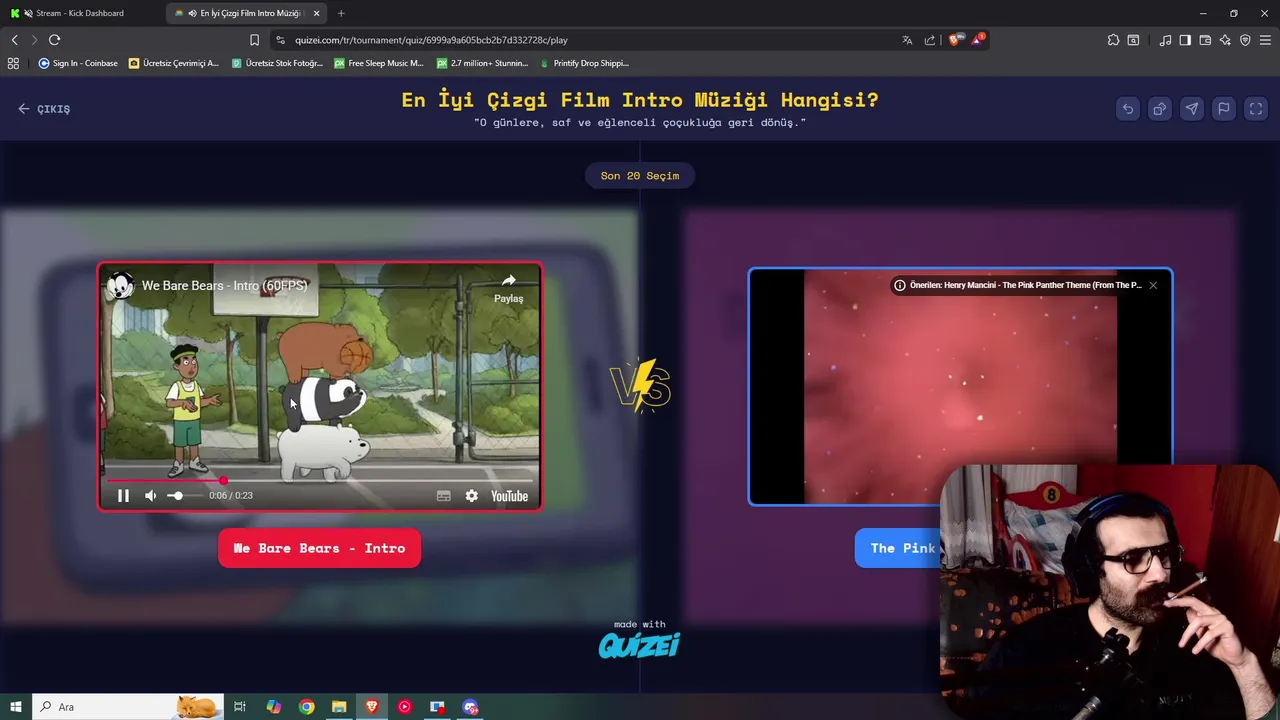
Task: Open Brave Rewards triangle icon
Action: coord(978,40)
